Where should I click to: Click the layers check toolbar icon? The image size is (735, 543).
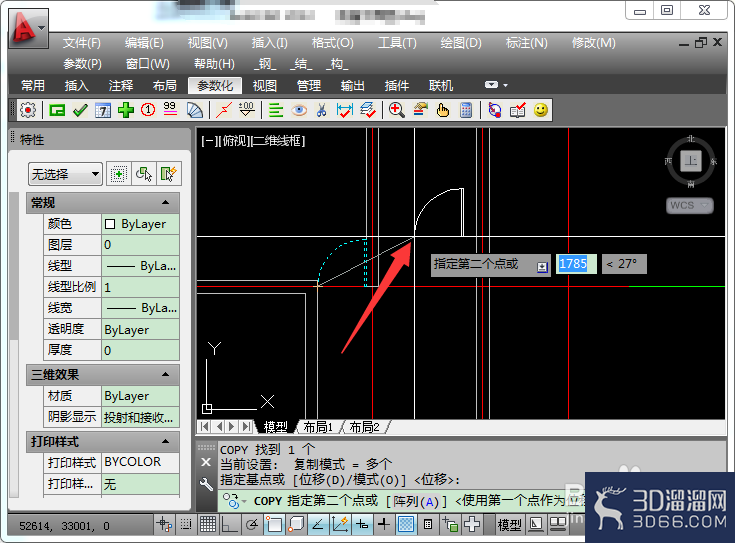click(x=368, y=111)
